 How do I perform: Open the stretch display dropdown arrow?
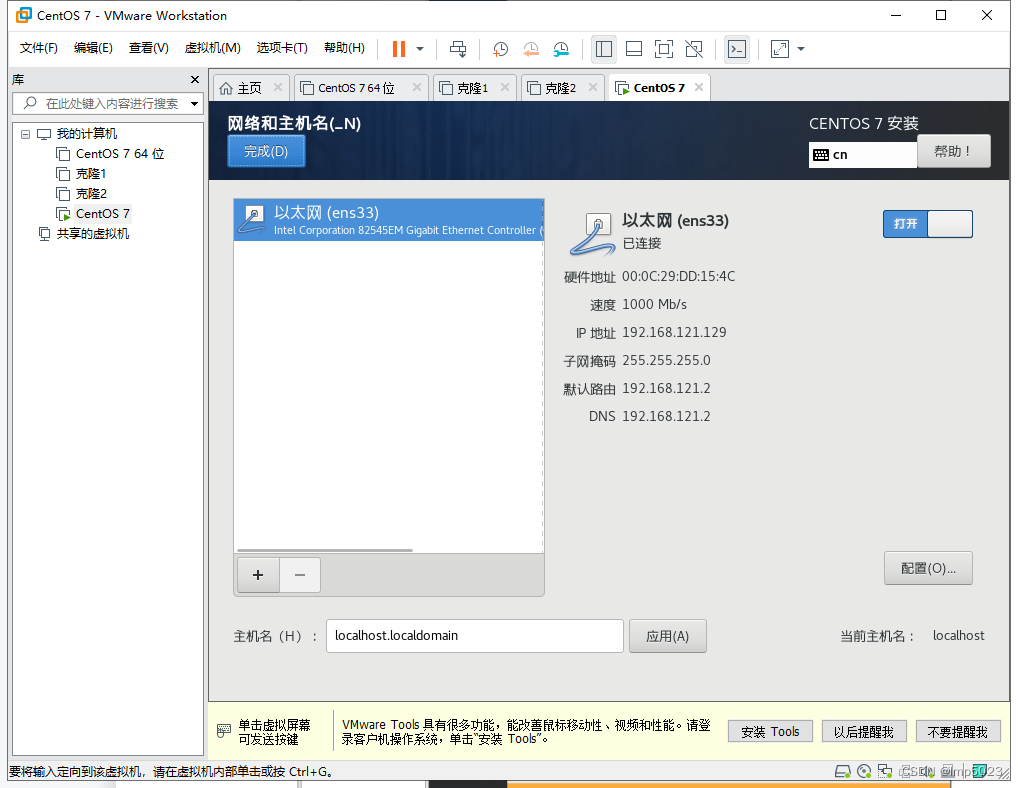[801, 49]
